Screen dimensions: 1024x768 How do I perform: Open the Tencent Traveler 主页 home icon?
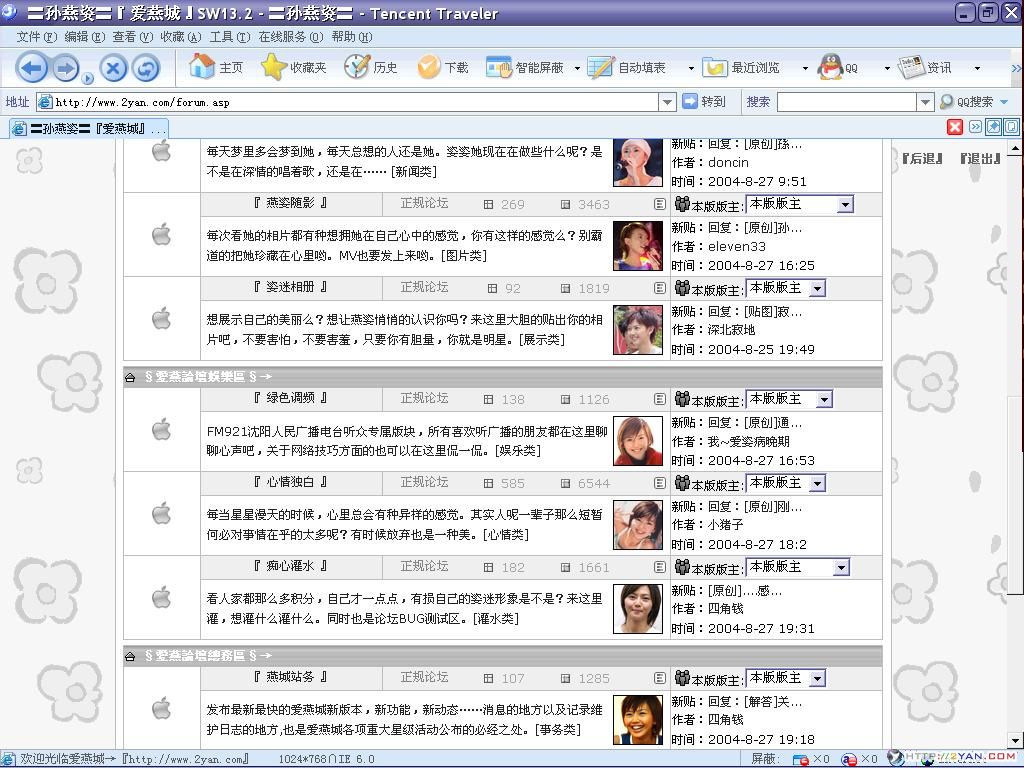(200, 67)
